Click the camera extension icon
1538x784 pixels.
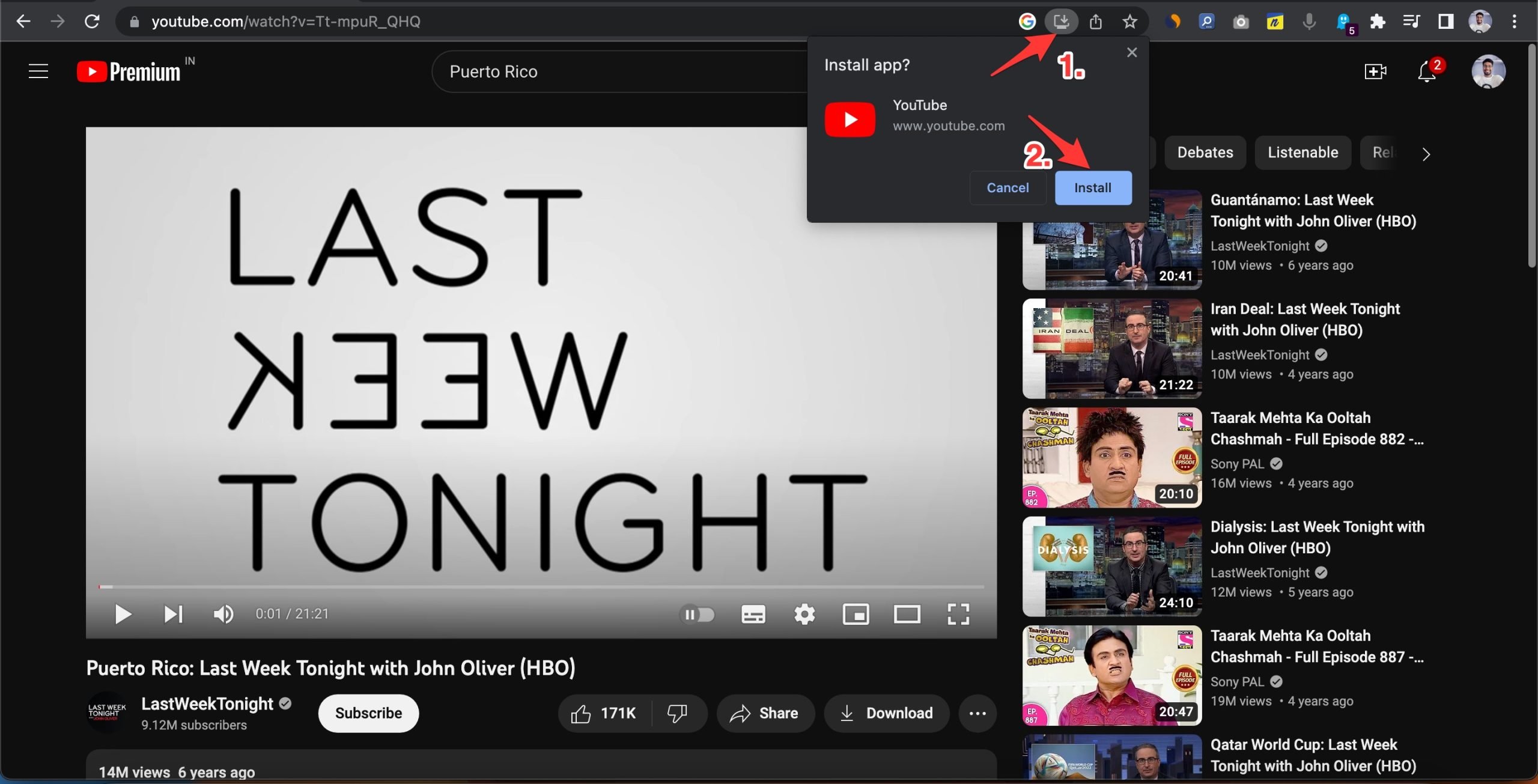(x=1241, y=22)
